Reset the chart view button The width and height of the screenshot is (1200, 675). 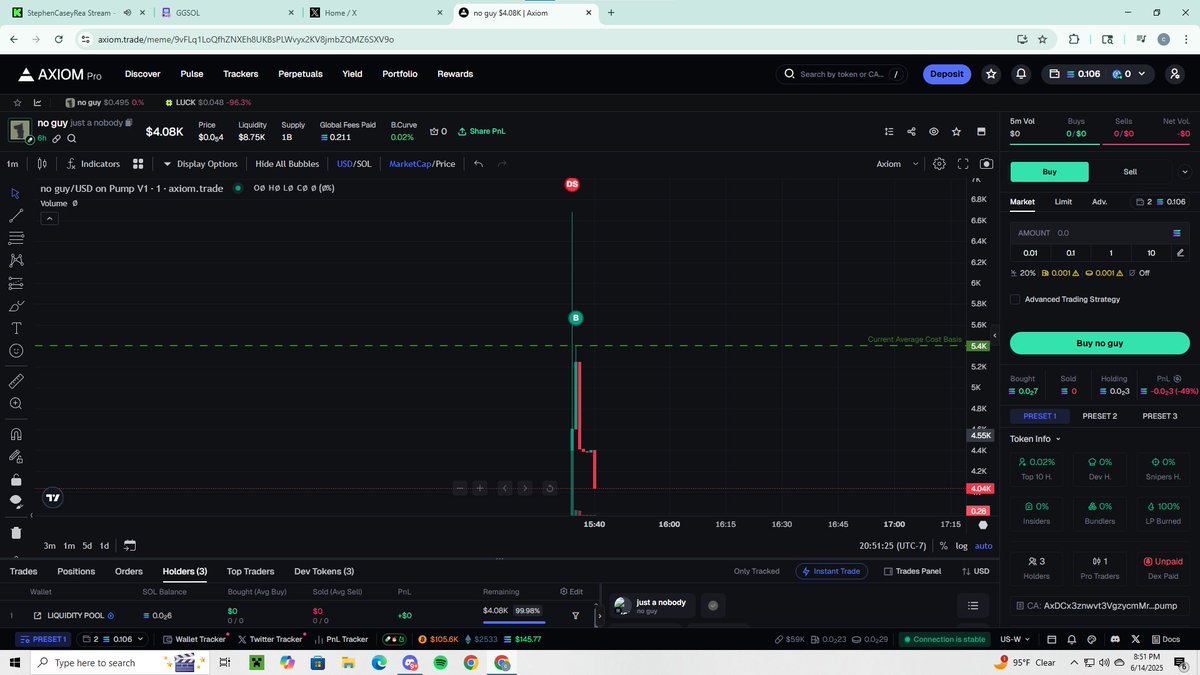pyautogui.click(x=549, y=488)
